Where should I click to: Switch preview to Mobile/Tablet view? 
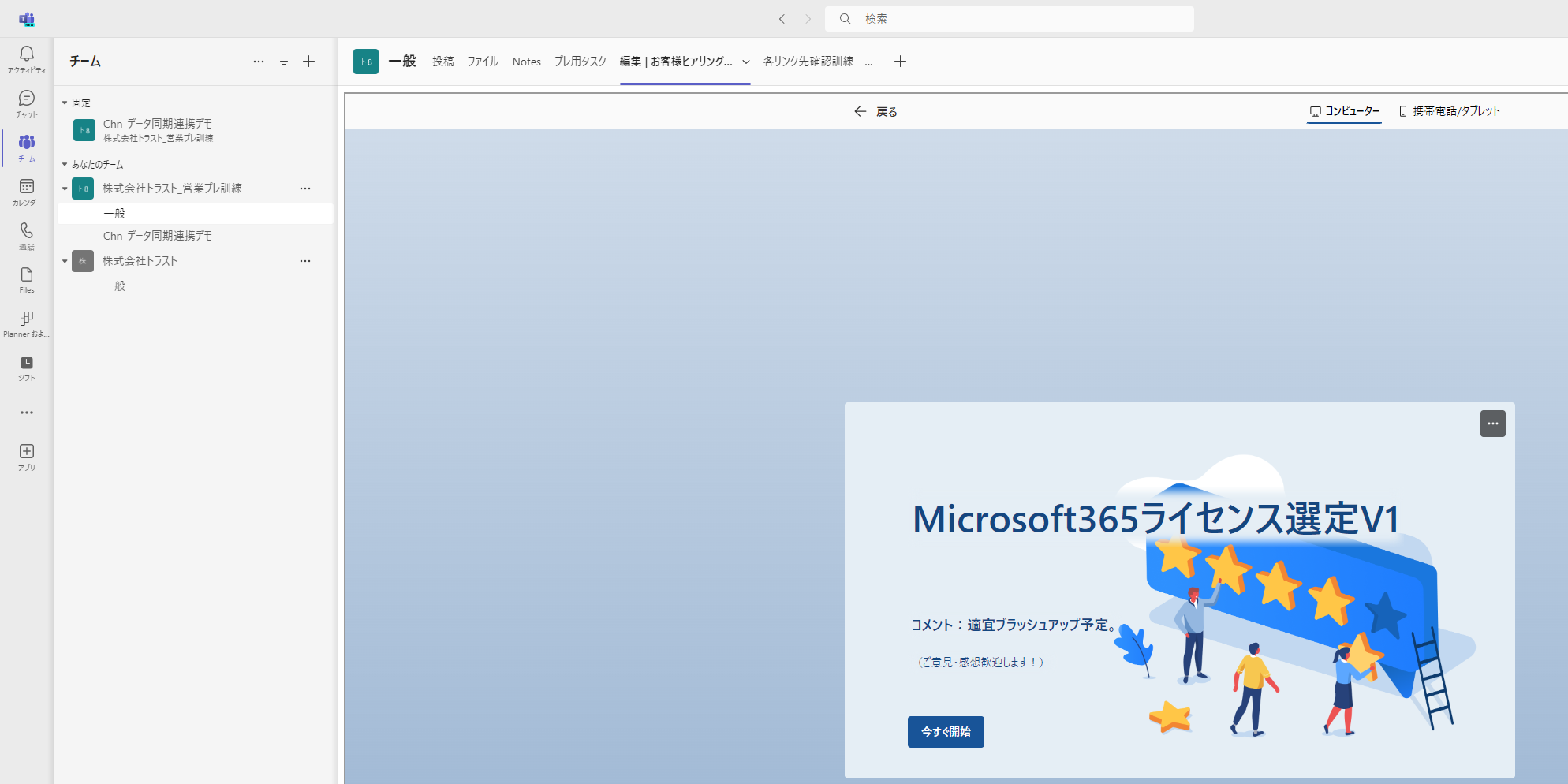(1449, 111)
